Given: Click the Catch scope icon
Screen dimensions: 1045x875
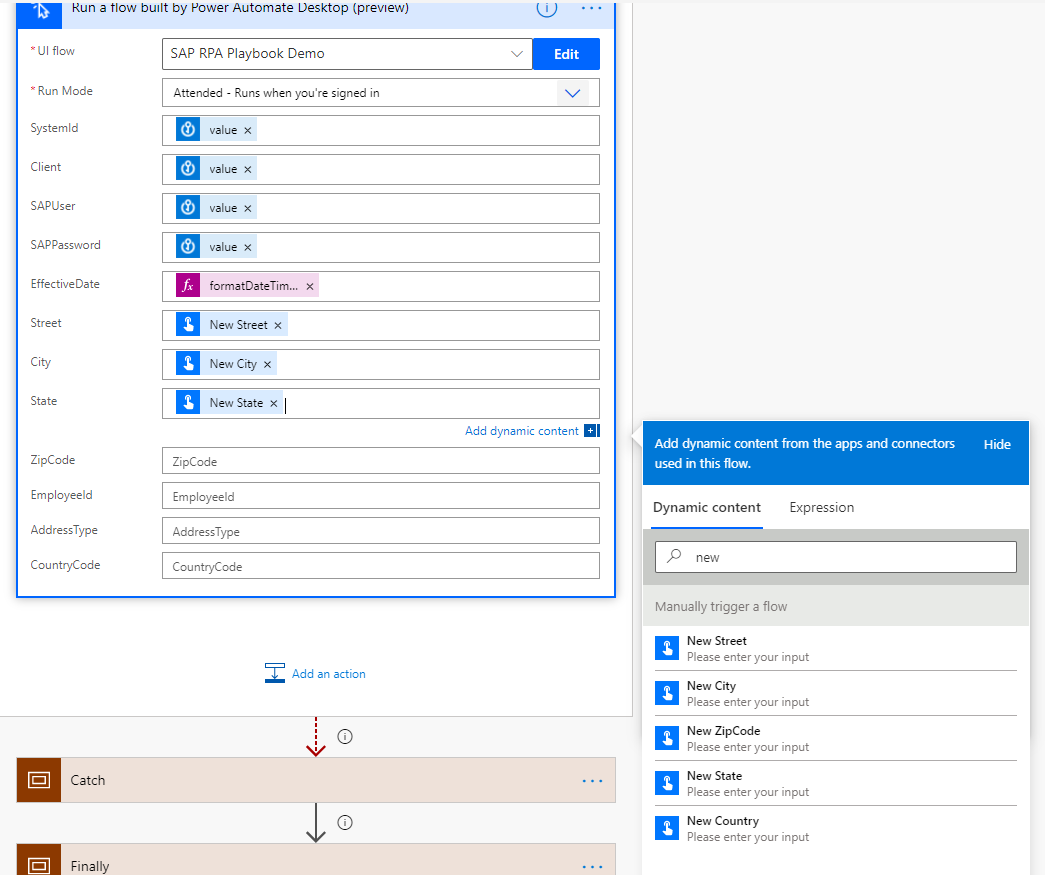Looking at the screenshot, I should [x=38, y=780].
